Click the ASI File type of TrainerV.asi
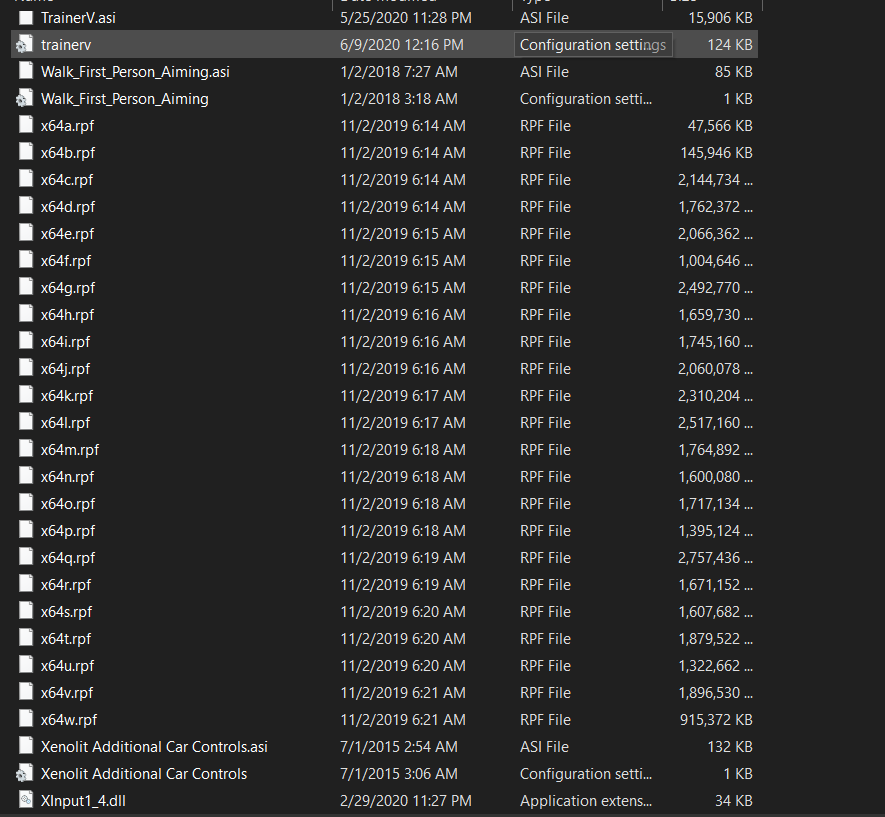The width and height of the screenshot is (885, 817). 544,18
